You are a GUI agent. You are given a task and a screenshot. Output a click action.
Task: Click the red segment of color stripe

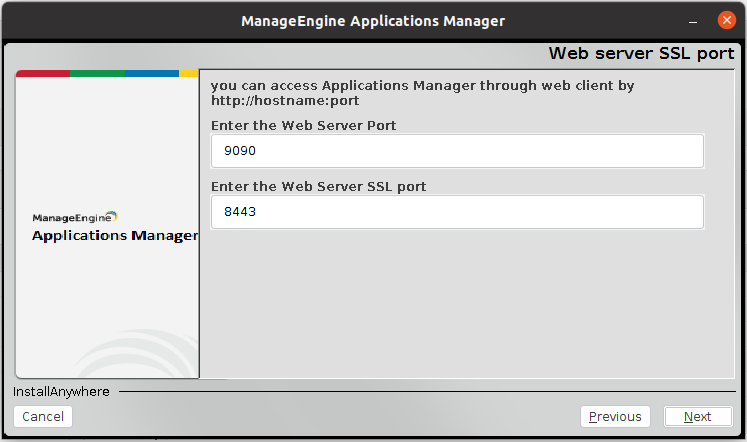tap(43, 73)
